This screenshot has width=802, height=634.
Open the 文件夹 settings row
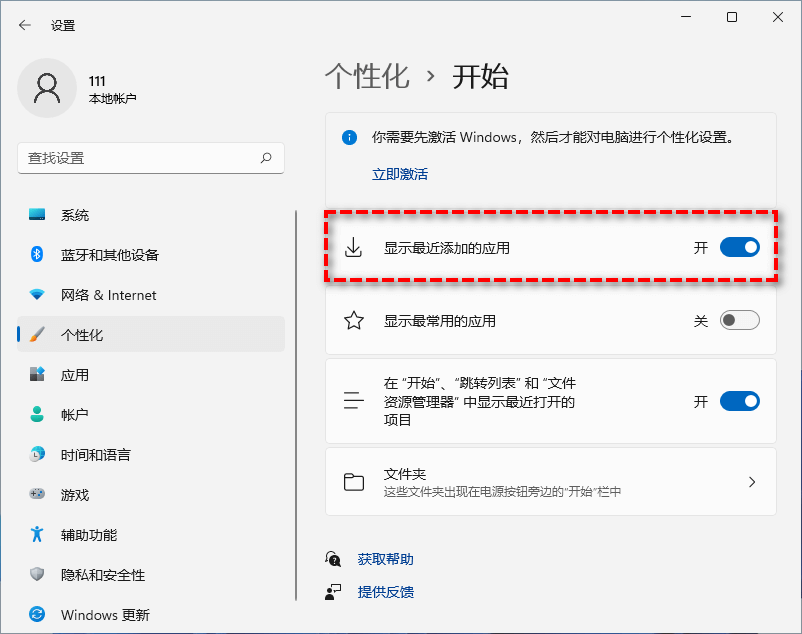click(551, 482)
